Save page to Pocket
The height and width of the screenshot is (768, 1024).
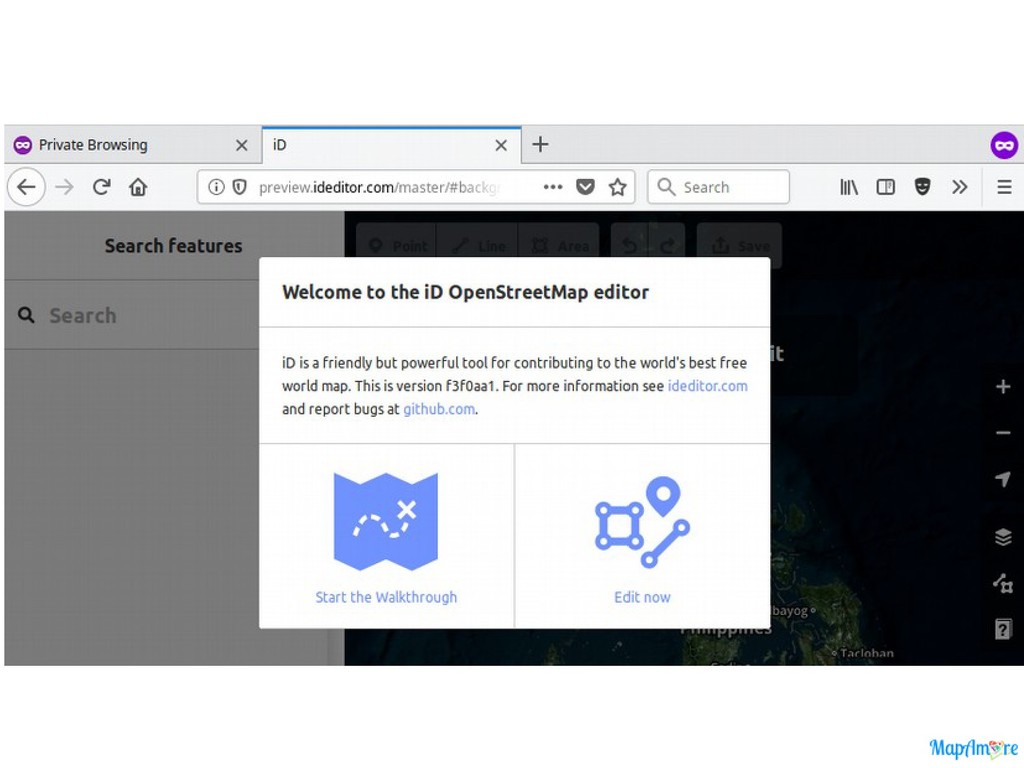pyautogui.click(x=585, y=187)
